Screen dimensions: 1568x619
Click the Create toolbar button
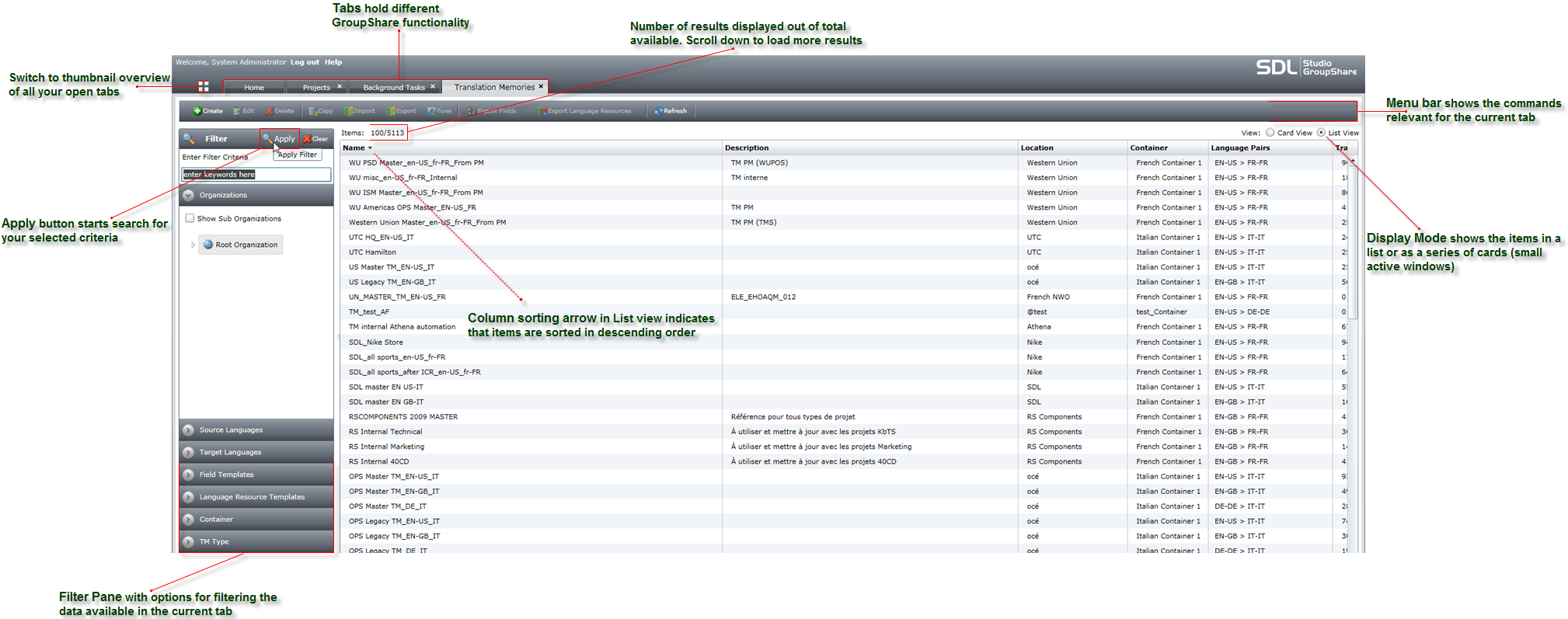[x=208, y=111]
